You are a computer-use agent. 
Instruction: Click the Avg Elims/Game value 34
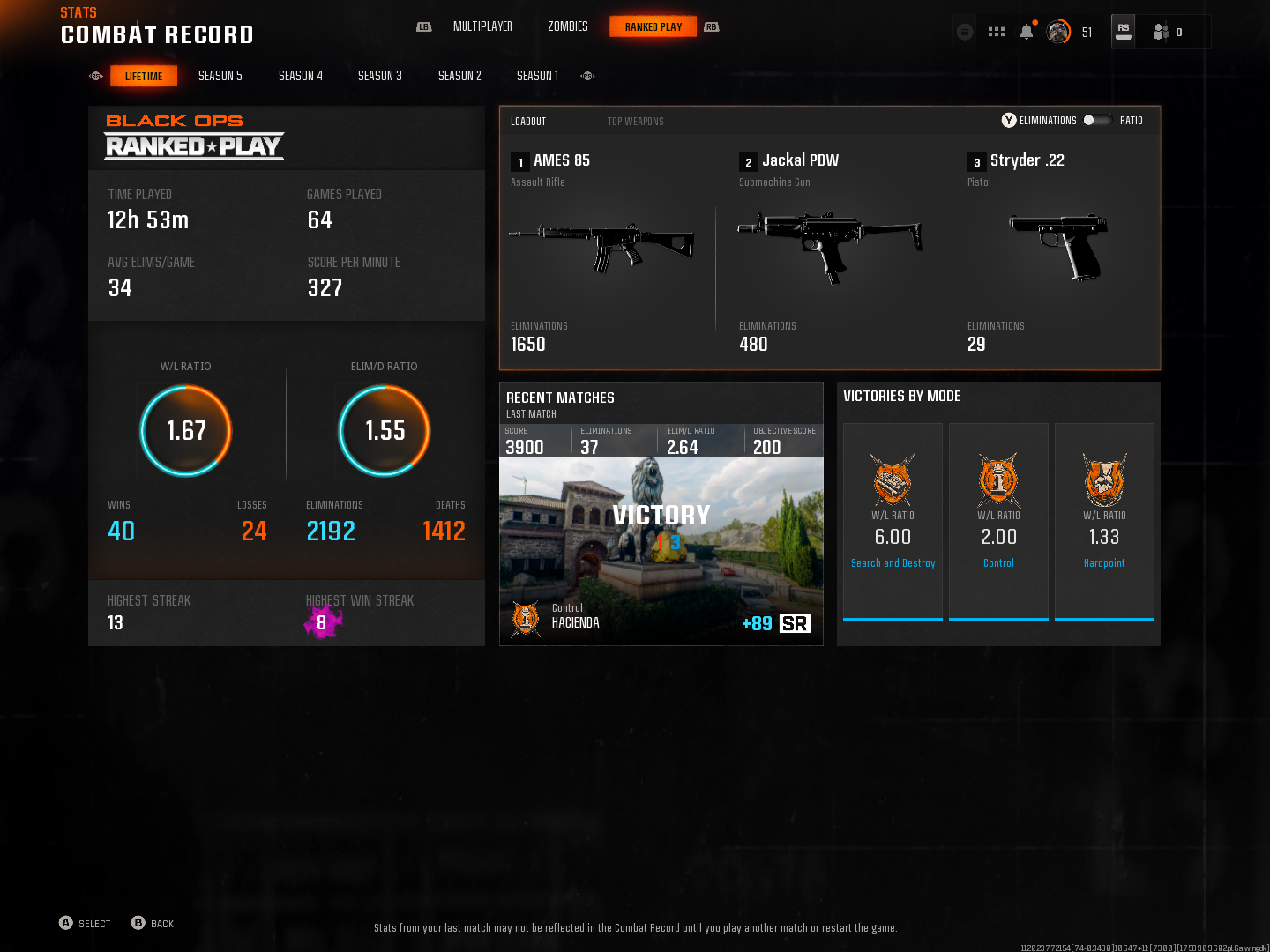coord(120,288)
